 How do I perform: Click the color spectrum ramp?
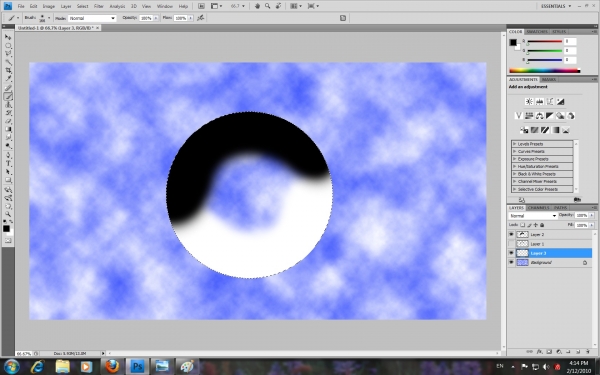[545, 70]
